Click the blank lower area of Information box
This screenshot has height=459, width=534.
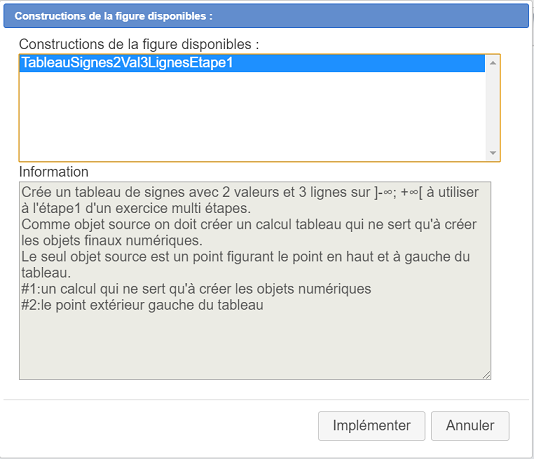(x=255, y=346)
